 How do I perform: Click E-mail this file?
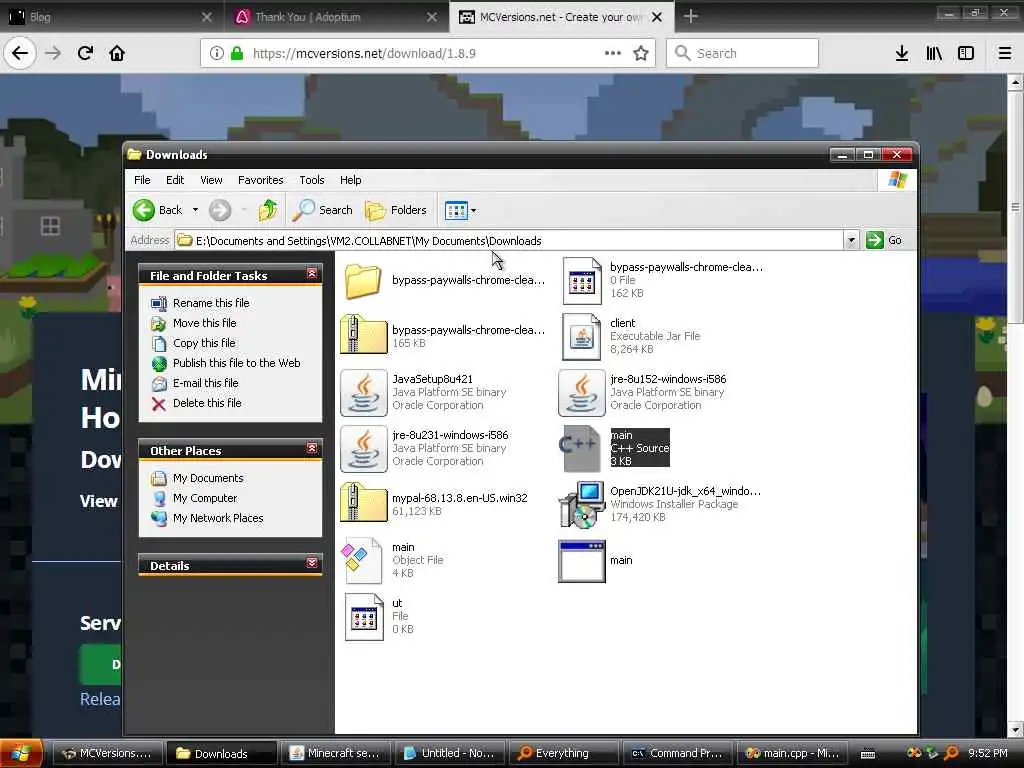205,383
